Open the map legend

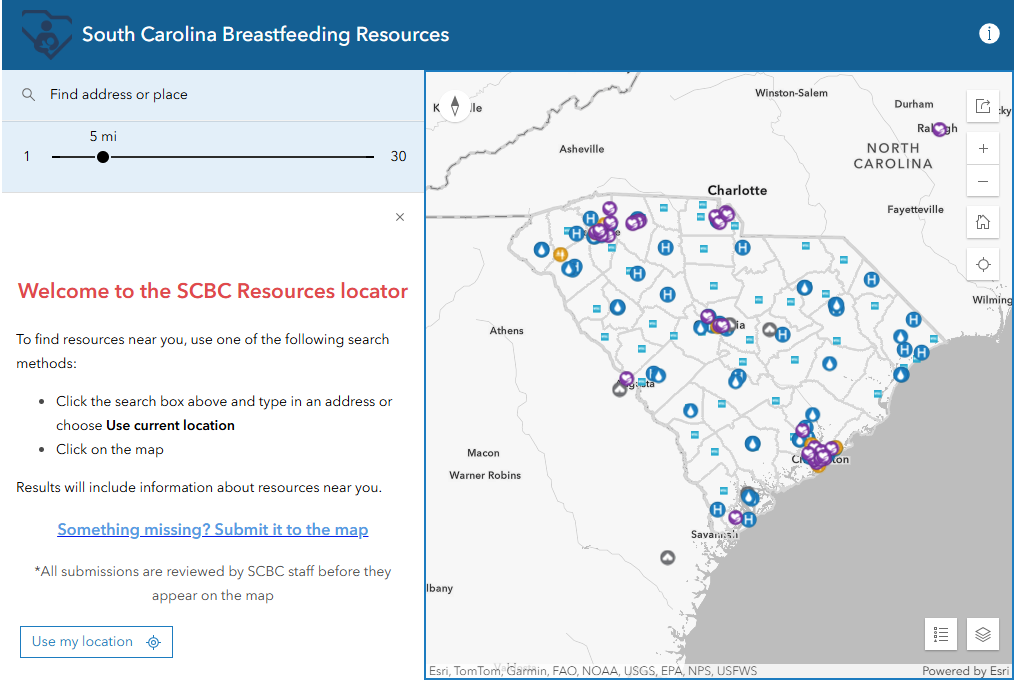point(940,634)
